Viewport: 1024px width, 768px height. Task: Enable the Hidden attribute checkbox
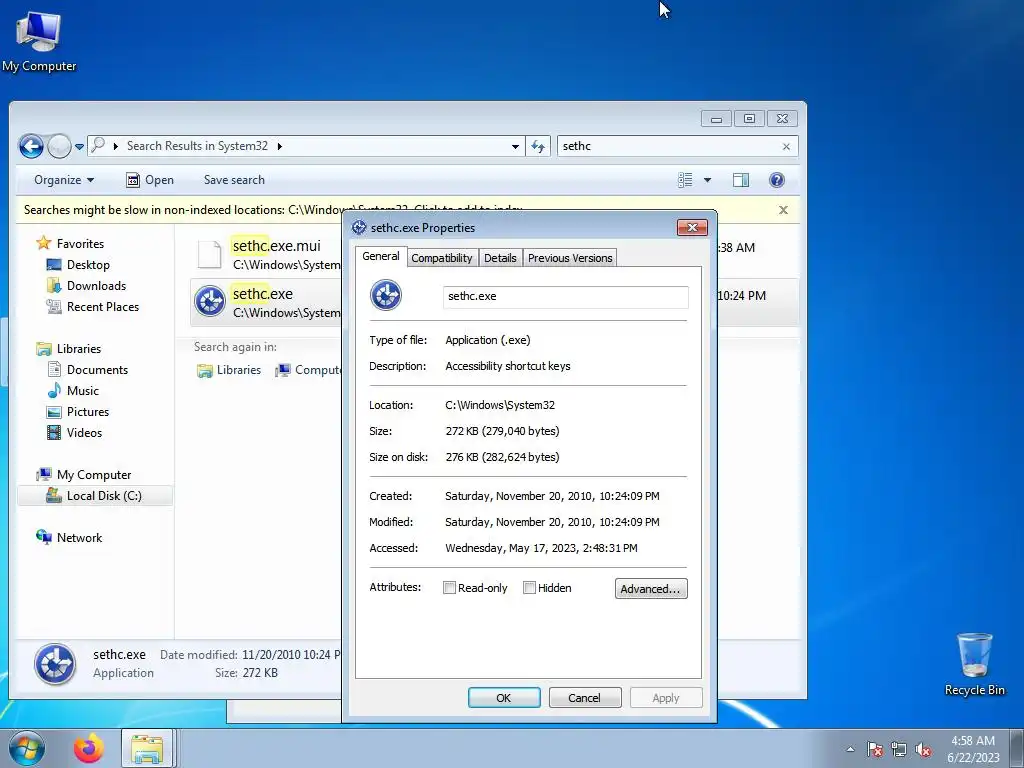tap(530, 588)
